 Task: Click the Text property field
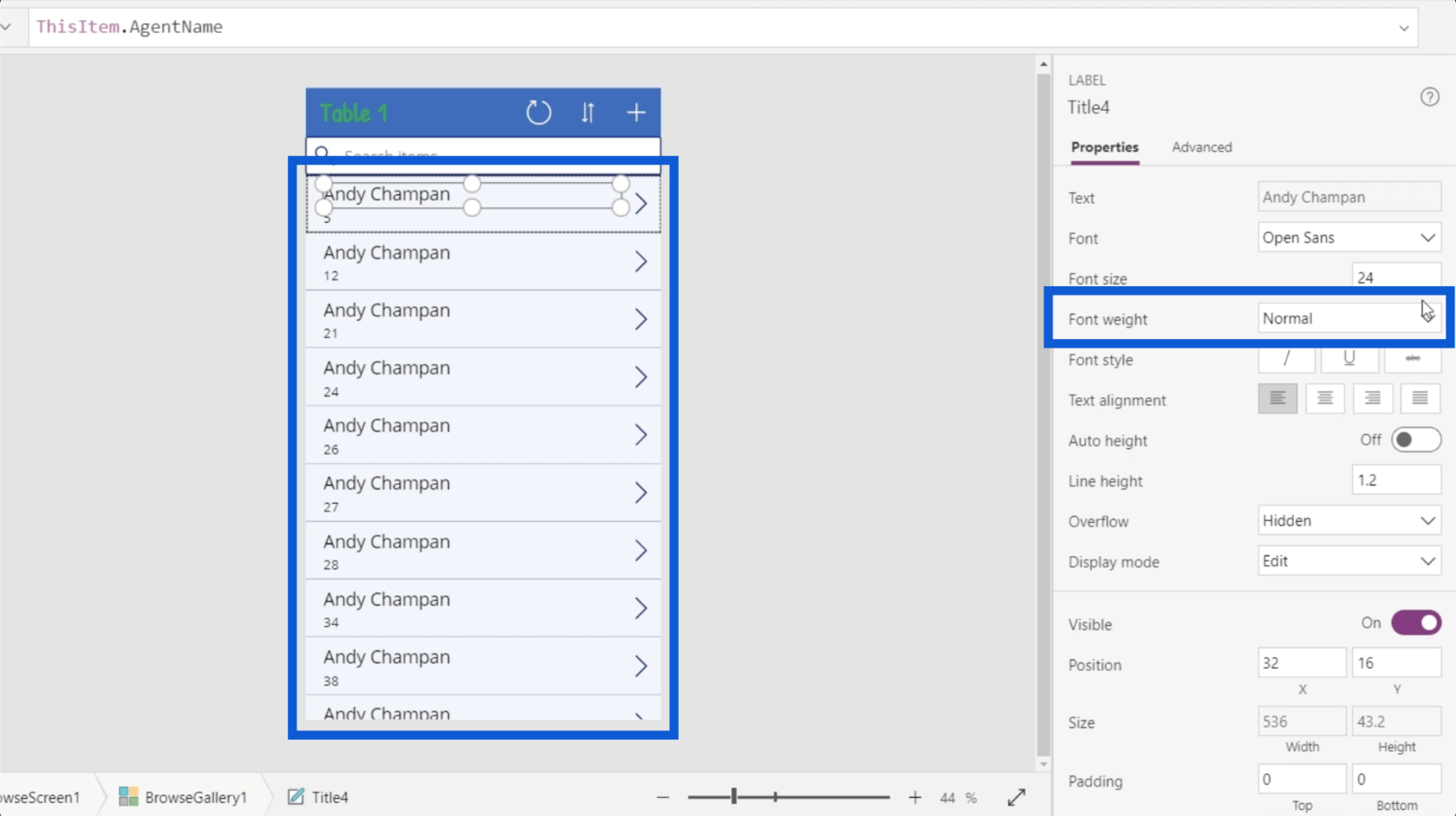[1349, 197]
